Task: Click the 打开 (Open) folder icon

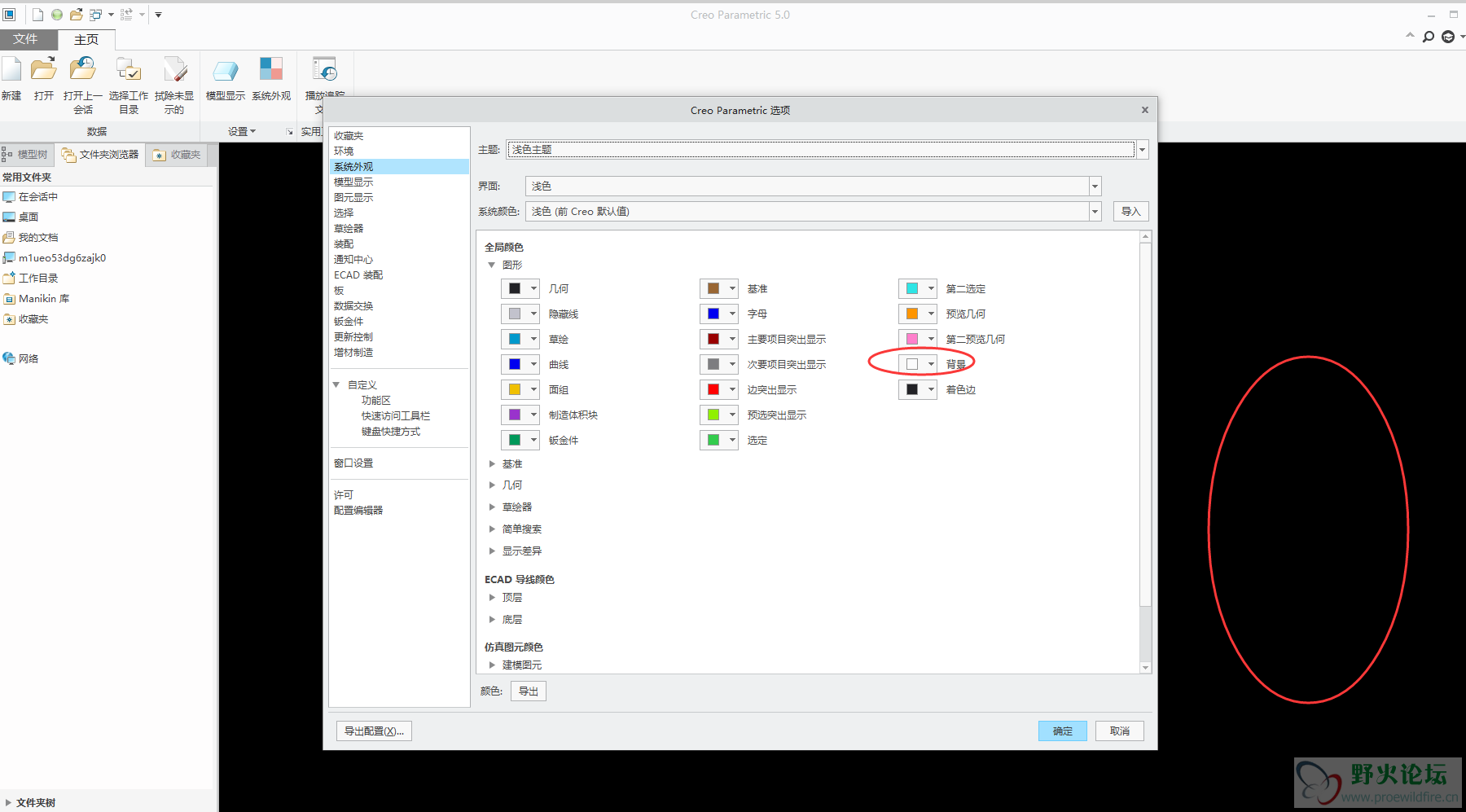Action: click(x=44, y=70)
